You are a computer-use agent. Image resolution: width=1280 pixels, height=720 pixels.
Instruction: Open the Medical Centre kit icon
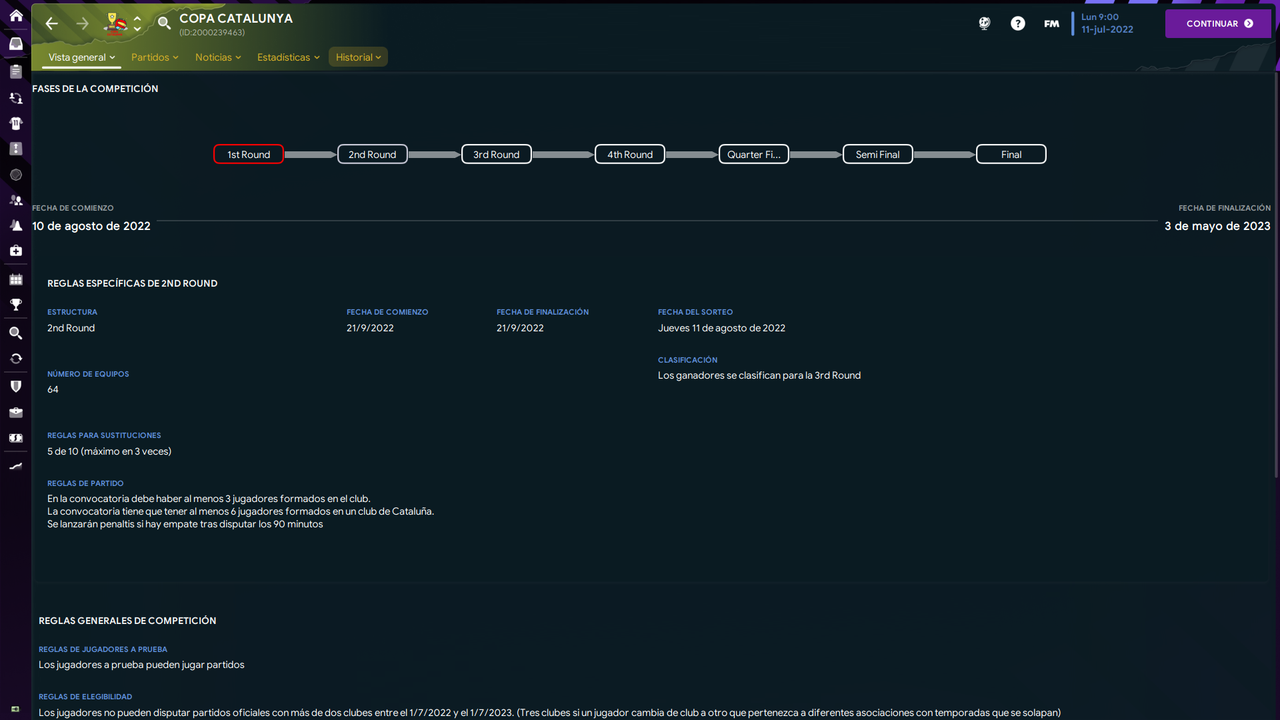15,251
